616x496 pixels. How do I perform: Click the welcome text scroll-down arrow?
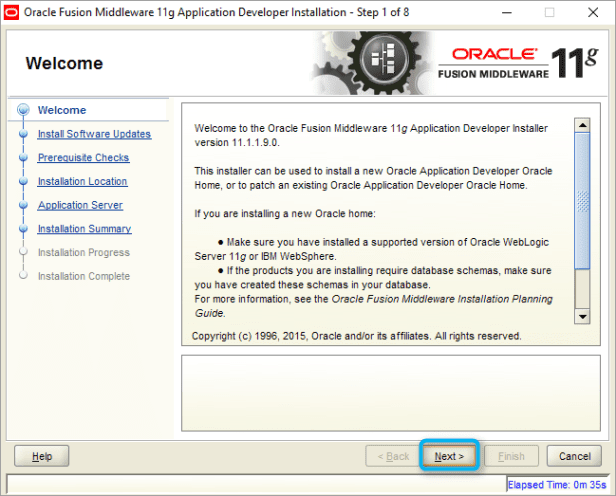click(582, 316)
